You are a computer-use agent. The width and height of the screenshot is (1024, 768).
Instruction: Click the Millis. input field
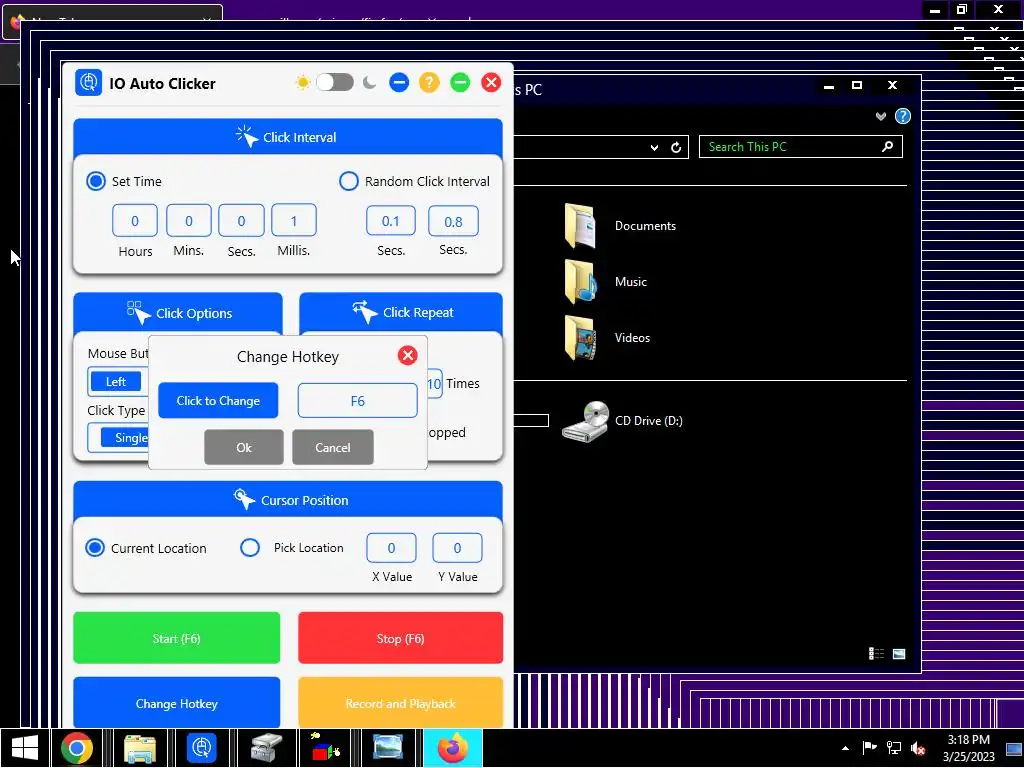point(294,221)
